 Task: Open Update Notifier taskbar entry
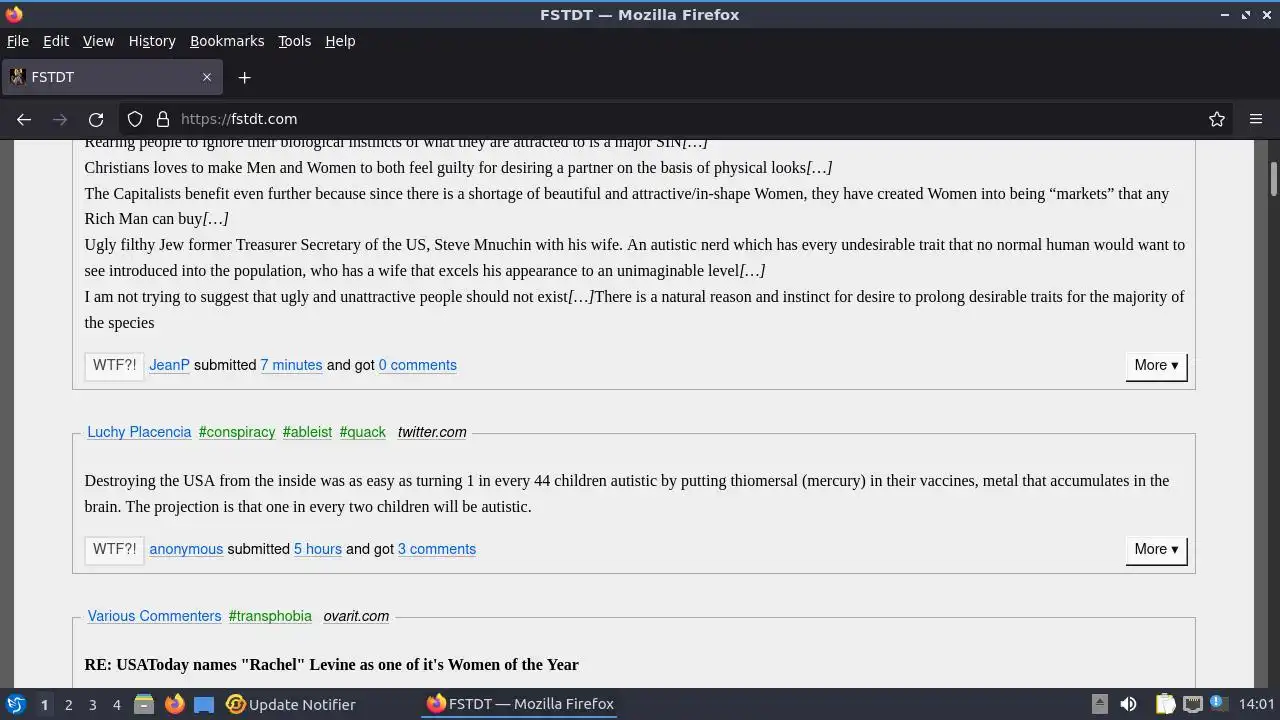click(x=291, y=704)
